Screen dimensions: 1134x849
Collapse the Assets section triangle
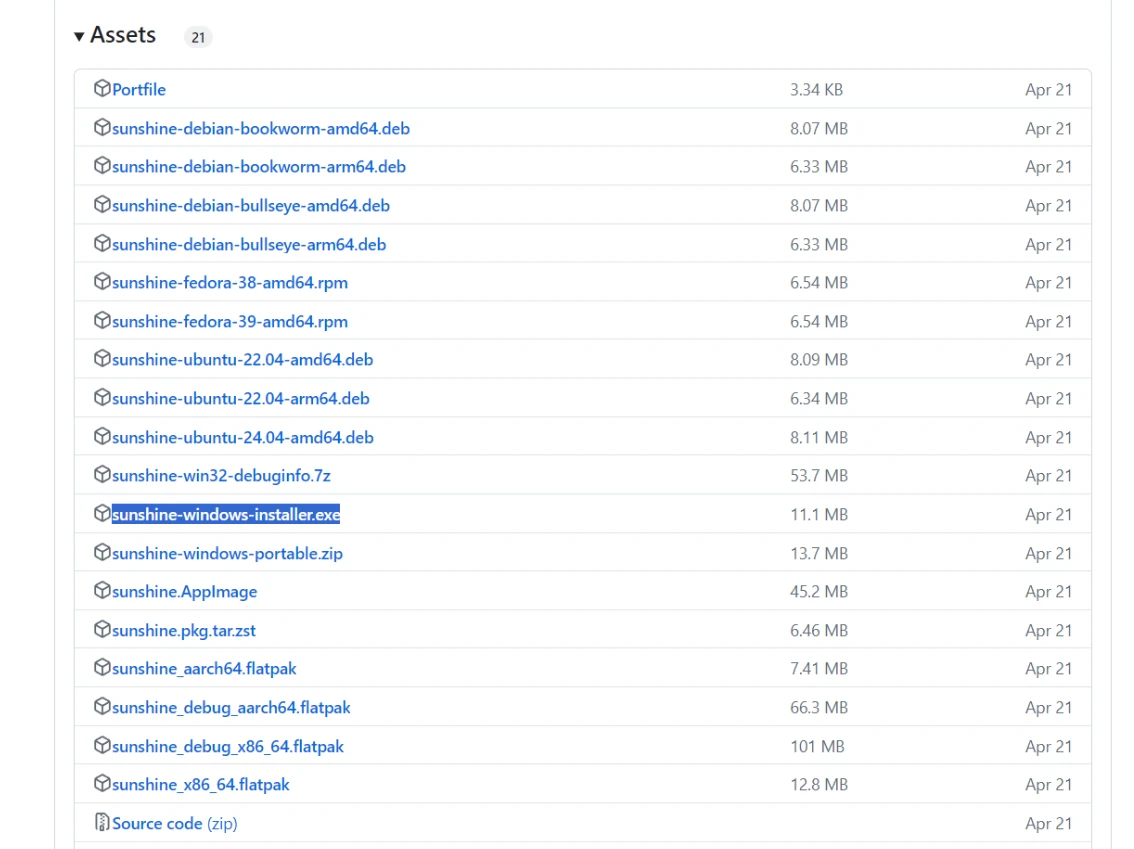point(79,37)
